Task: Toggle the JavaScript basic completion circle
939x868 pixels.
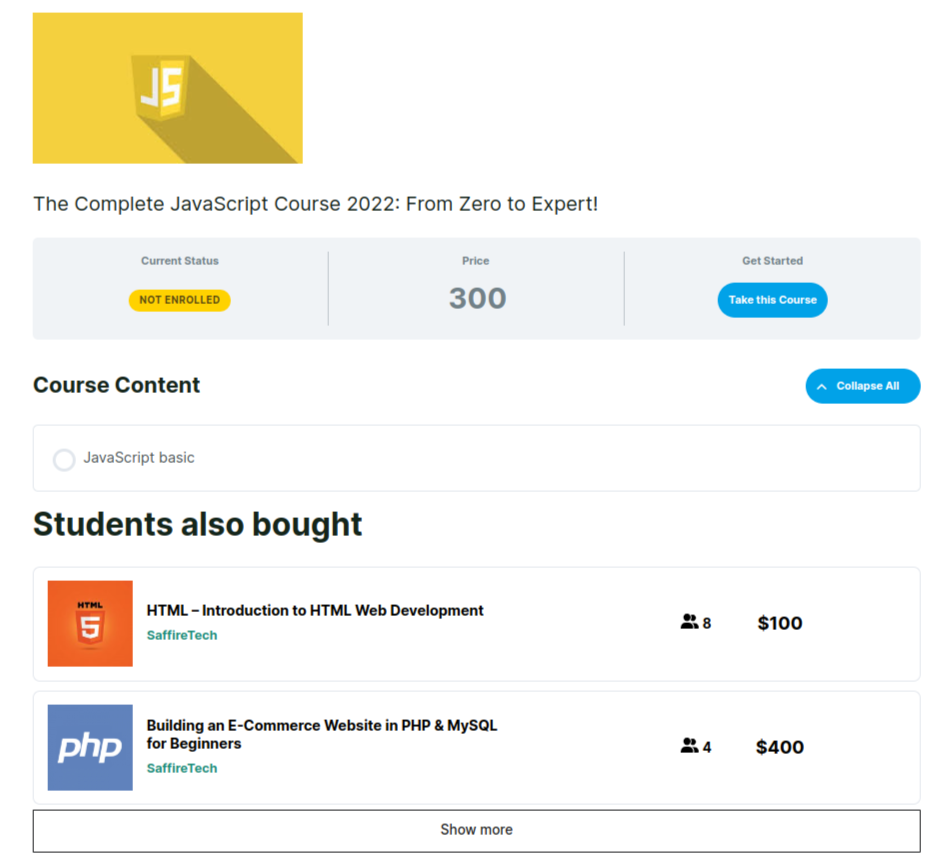Action: [64, 459]
